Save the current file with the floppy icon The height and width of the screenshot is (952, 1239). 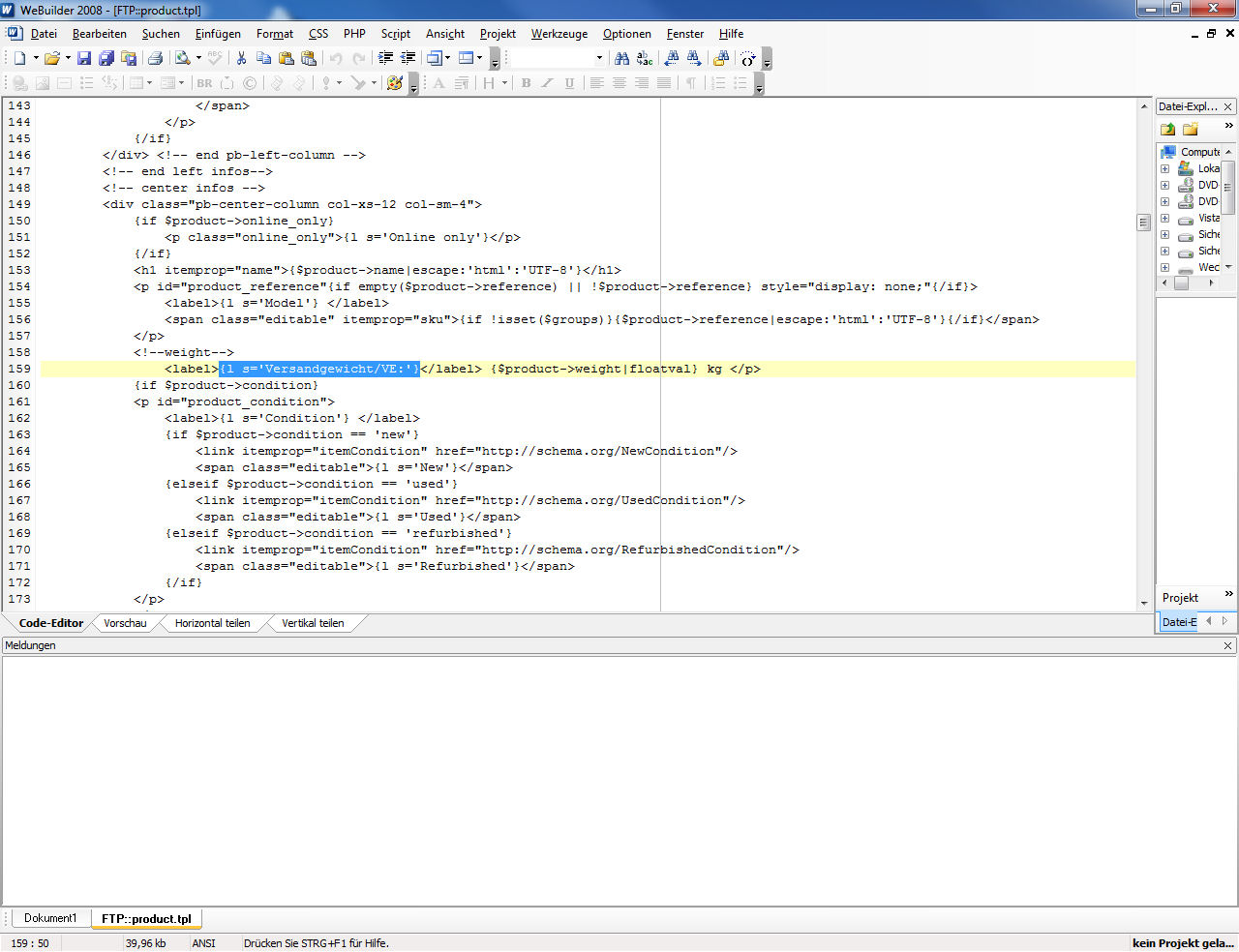click(x=84, y=58)
